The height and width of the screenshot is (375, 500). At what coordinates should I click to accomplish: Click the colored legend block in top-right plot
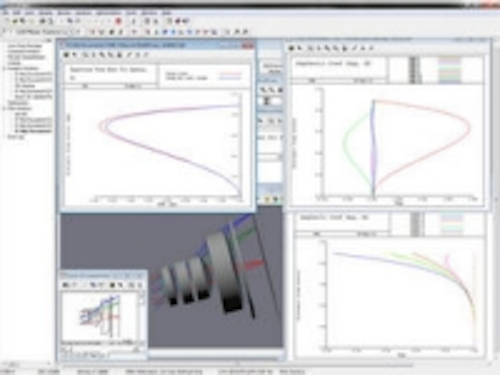450,69
